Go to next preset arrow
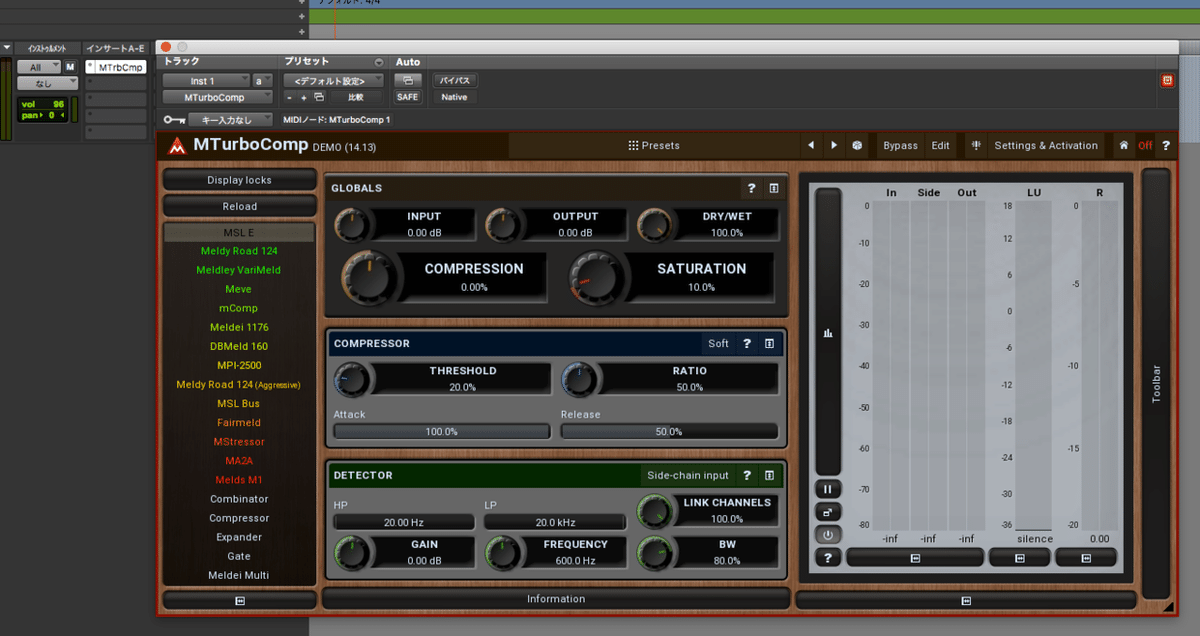Screen dimensions: 1200x636 (834, 146)
